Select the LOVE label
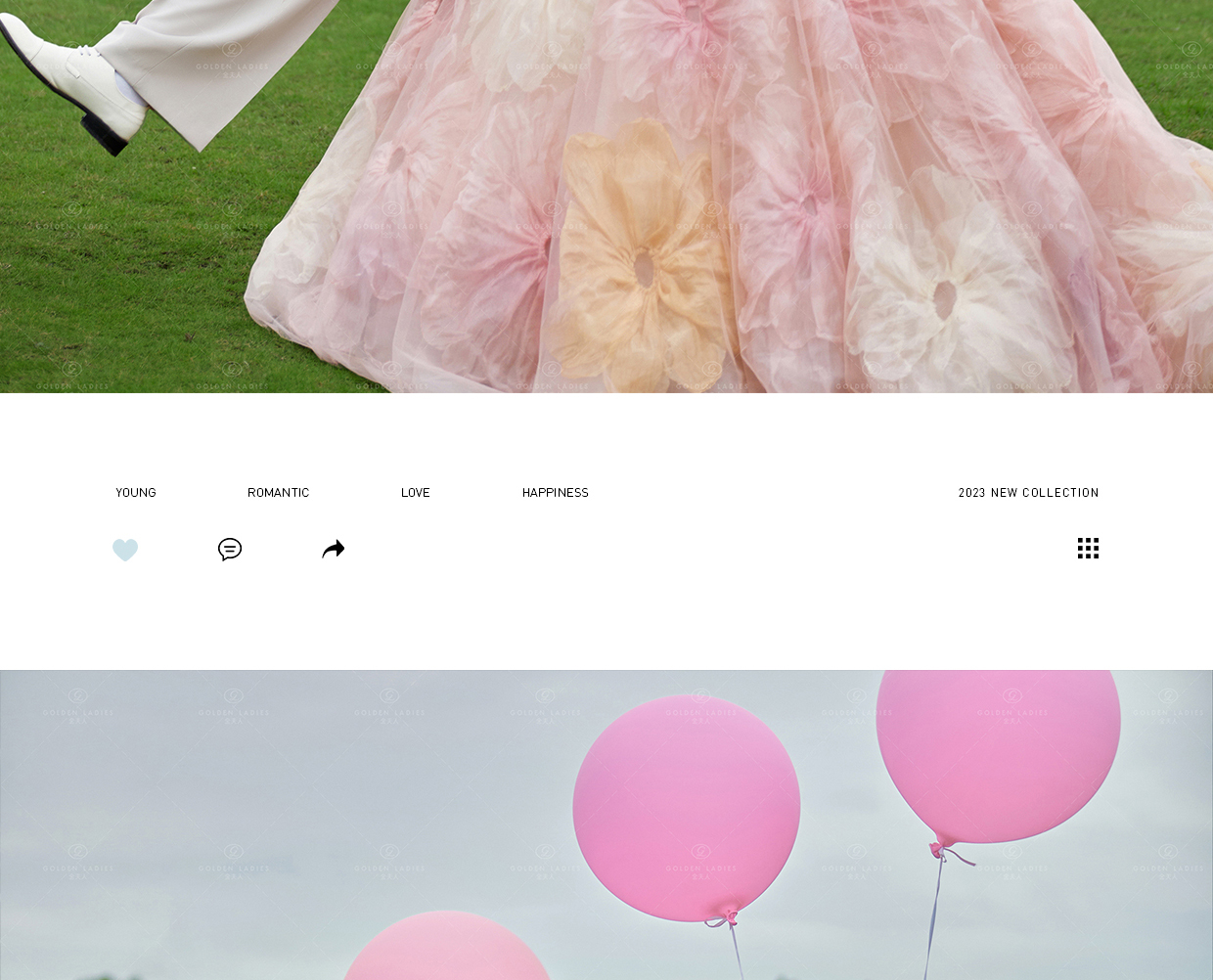The image size is (1213, 980). point(416,492)
